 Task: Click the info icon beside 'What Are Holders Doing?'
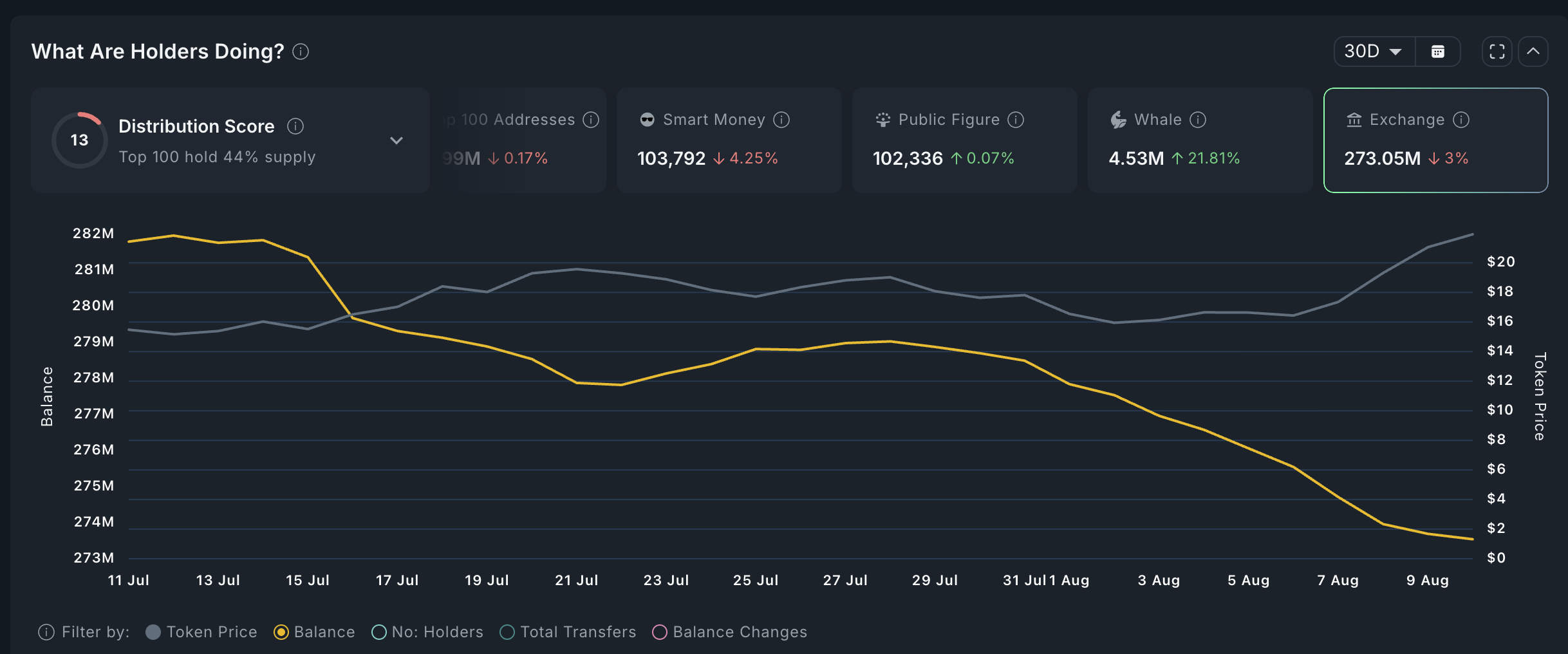point(301,51)
